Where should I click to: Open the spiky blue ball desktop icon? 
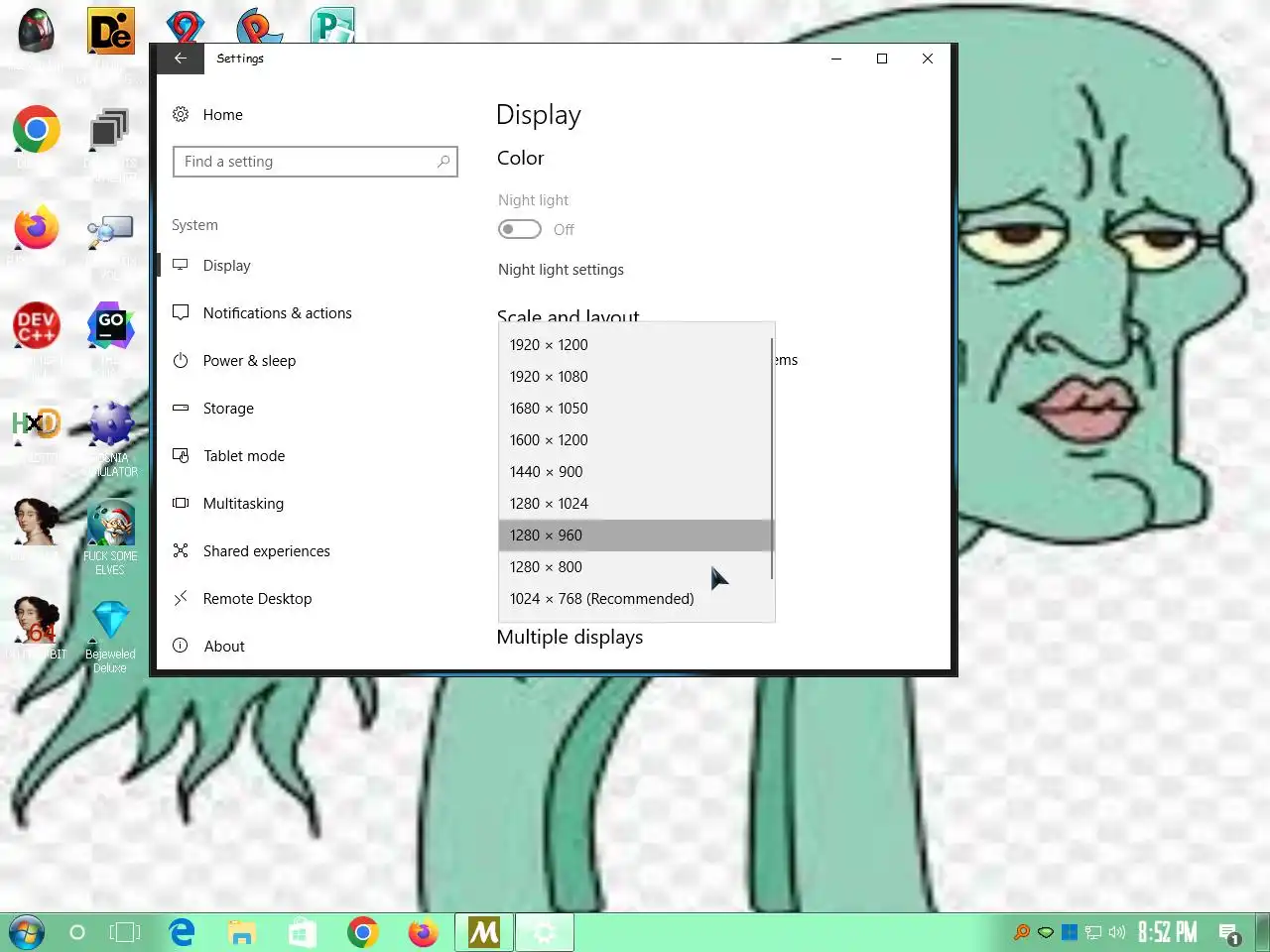(x=110, y=424)
